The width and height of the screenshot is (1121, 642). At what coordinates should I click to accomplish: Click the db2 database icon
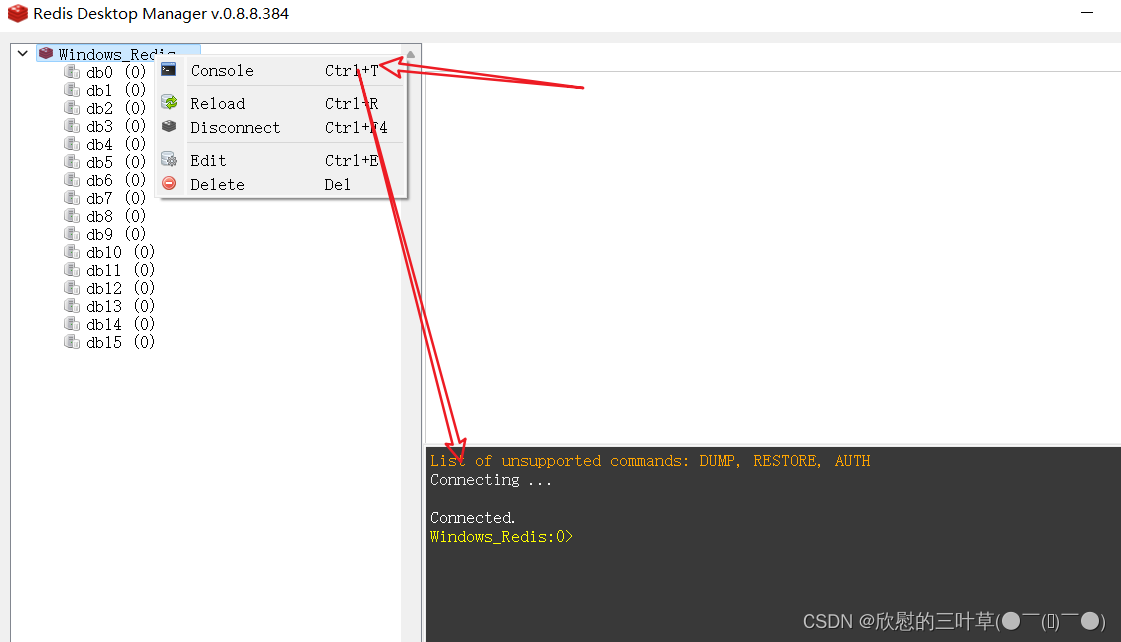[71, 107]
